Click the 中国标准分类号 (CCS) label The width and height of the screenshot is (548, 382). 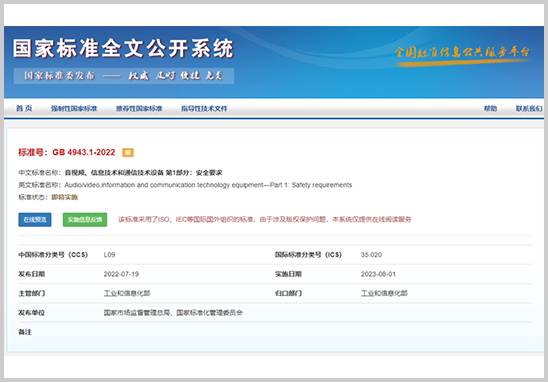pos(53,255)
